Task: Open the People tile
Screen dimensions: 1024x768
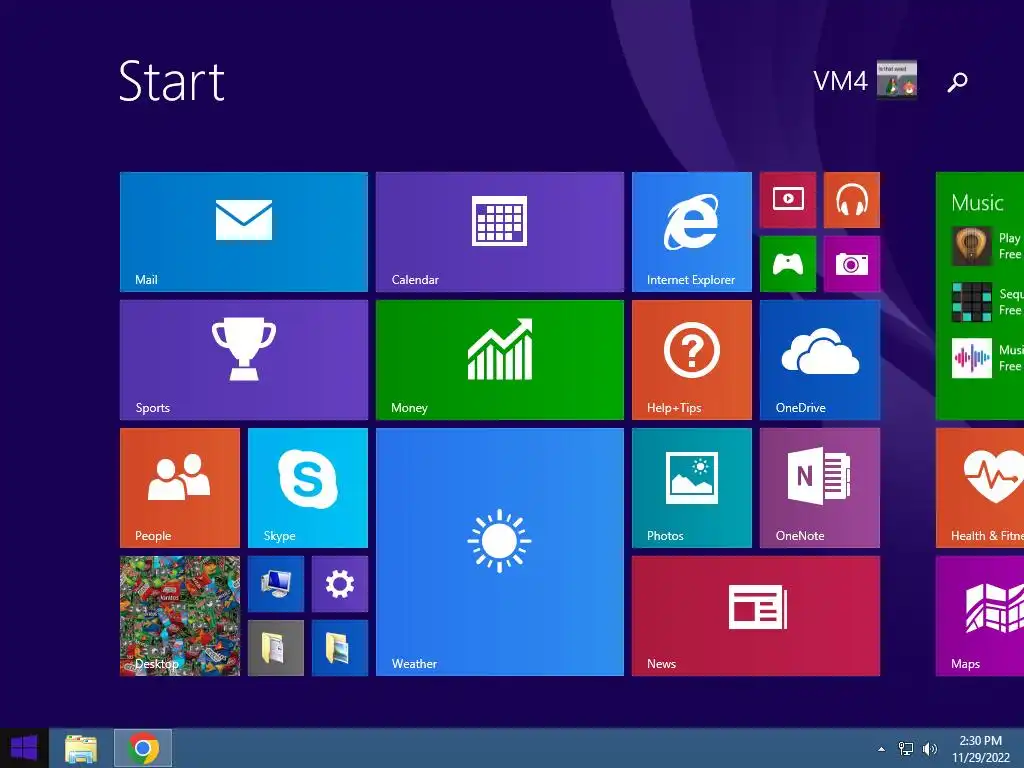Action: [180, 488]
